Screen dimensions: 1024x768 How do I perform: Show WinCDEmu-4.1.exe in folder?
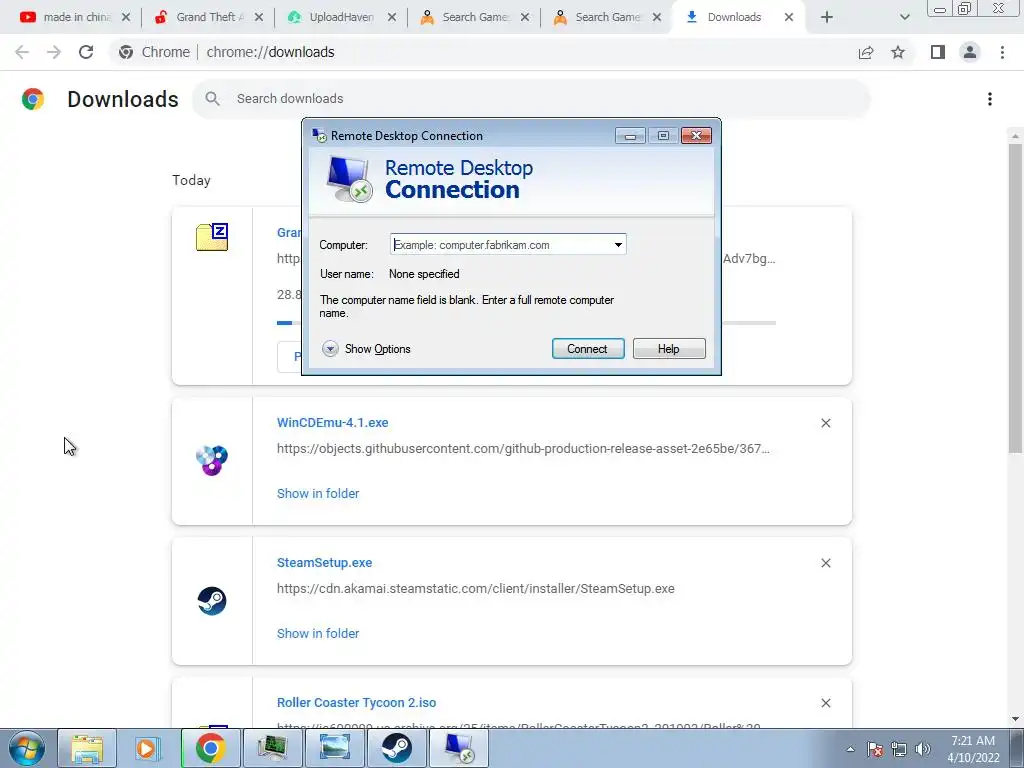click(x=318, y=494)
